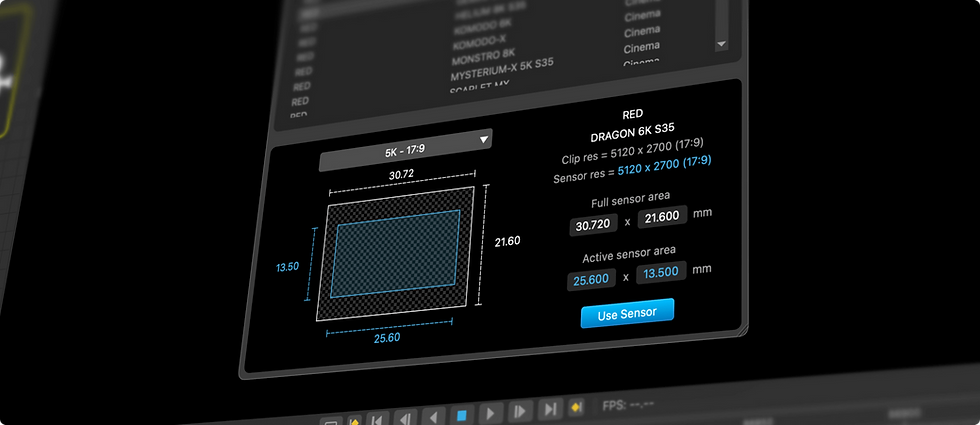980x425 pixels.
Task: Step one frame forward
Action: coord(520,411)
